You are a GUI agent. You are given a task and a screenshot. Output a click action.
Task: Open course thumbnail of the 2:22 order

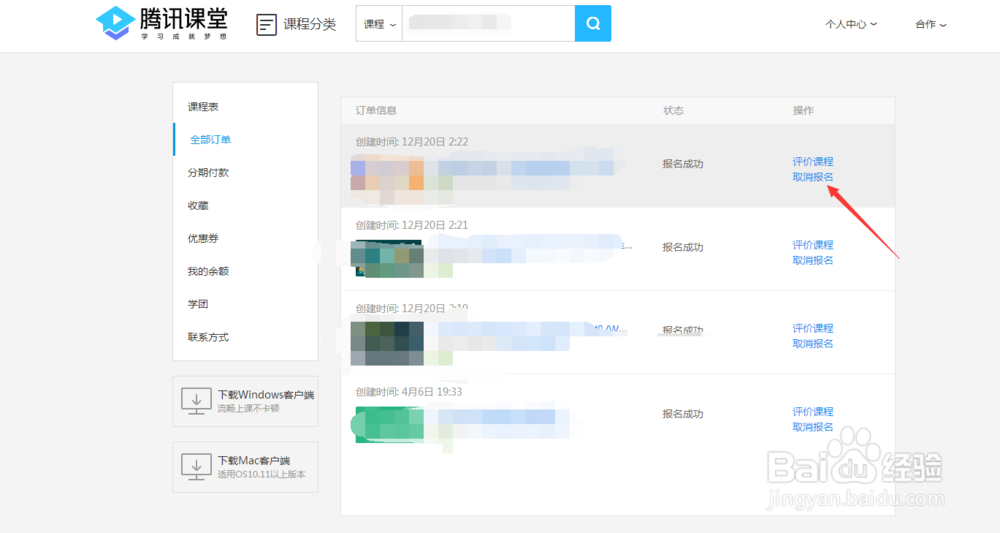click(387, 175)
